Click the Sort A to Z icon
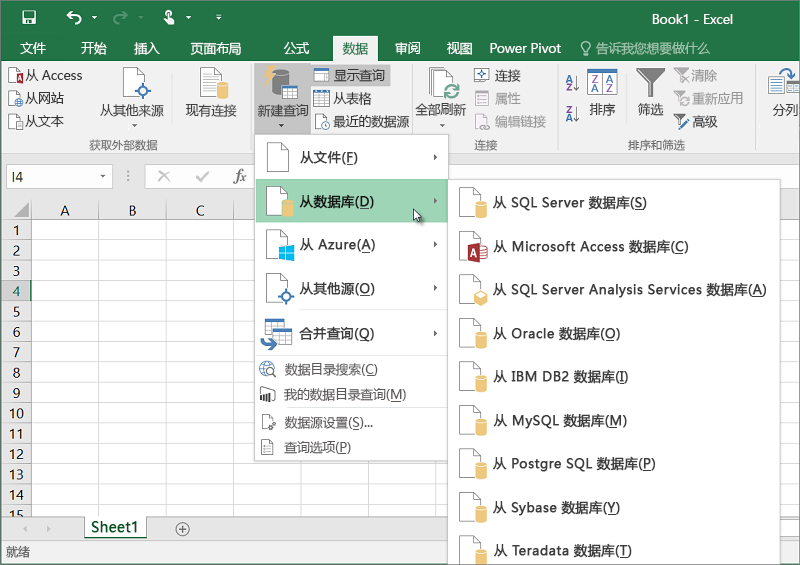Screen dimensions: 800x565 coord(572,83)
